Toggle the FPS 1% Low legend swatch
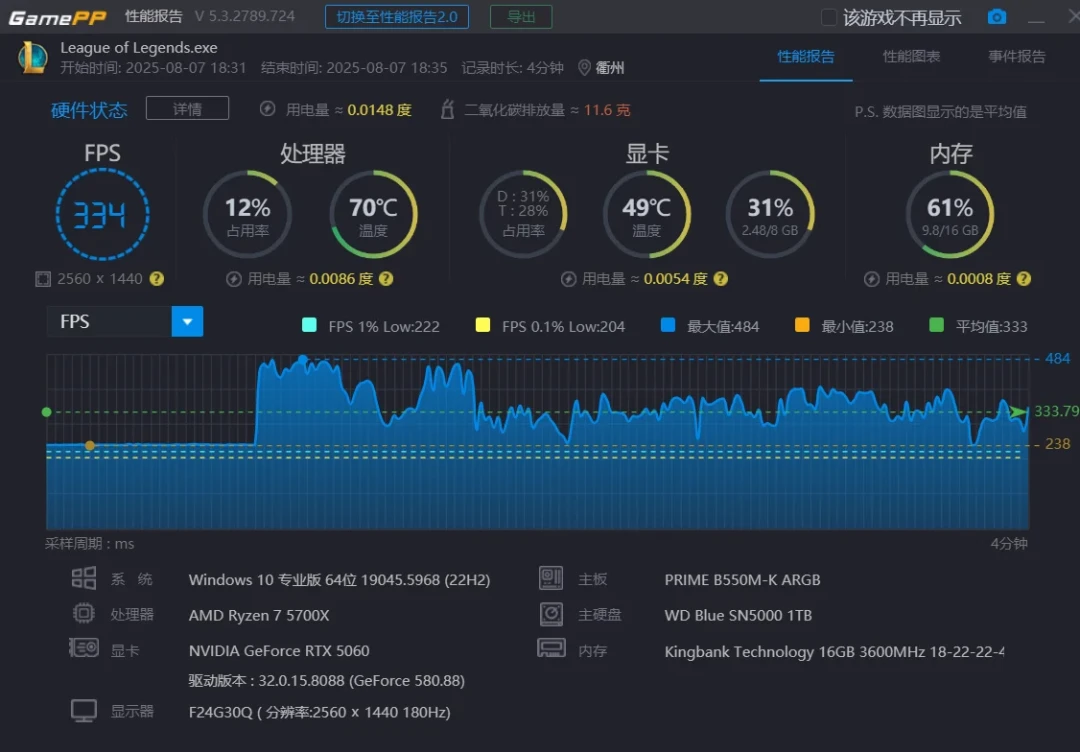Image resolution: width=1080 pixels, height=752 pixels. point(309,325)
